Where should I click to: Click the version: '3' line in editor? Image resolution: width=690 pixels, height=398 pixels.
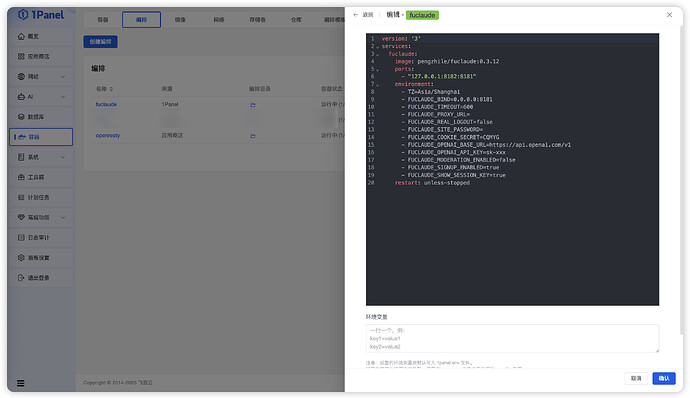[x=401, y=39]
